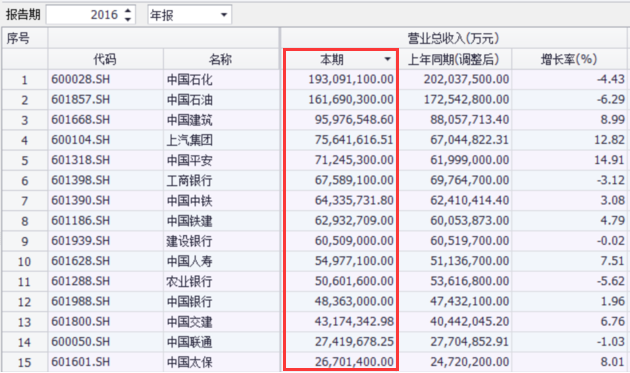Click prior-year value 69,764,700.00
Viewport: 630px width, 373px height.
point(470,180)
